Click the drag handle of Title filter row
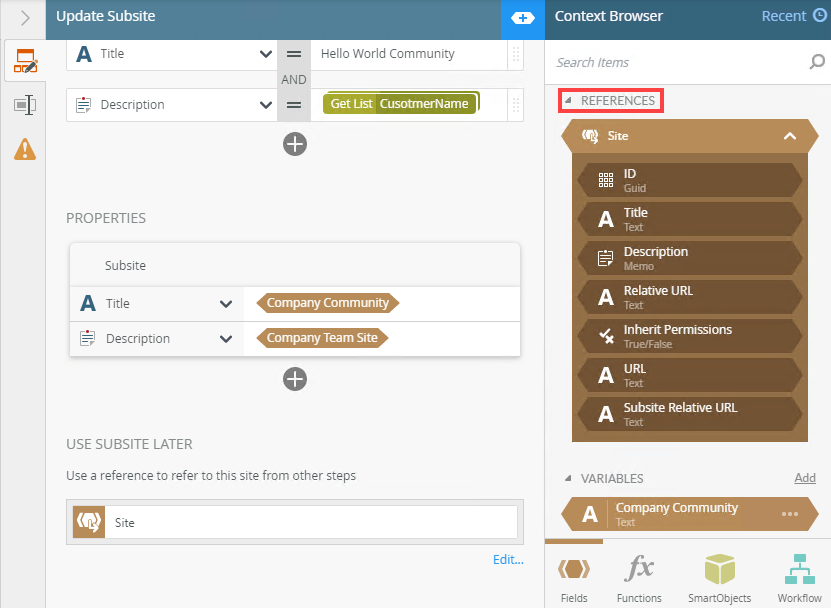Image resolution: width=831 pixels, height=608 pixels. click(515, 54)
